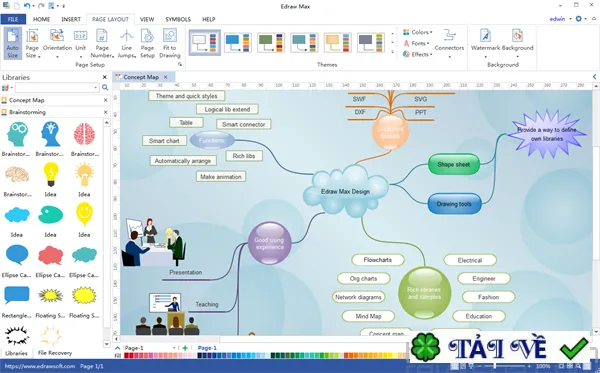The image size is (600, 373).
Task: Open the FILE menu
Action: tap(13, 19)
